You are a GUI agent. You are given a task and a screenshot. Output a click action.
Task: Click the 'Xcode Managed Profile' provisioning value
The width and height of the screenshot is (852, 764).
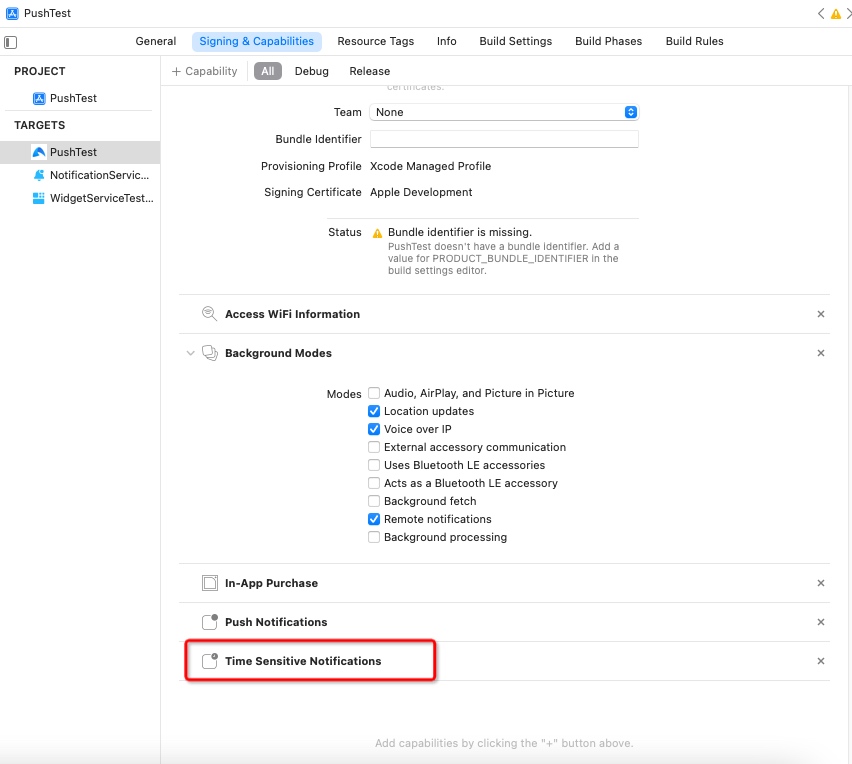click(x=430, y=166)
